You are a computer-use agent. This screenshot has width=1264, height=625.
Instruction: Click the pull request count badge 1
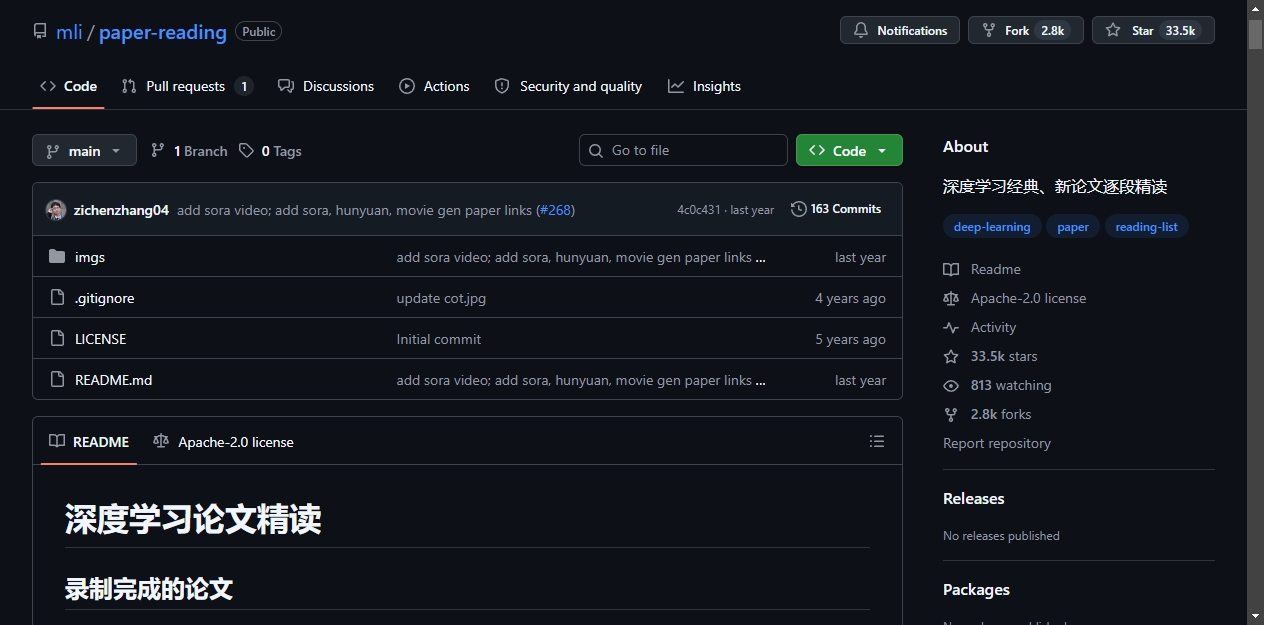click(x=244, y=86)
